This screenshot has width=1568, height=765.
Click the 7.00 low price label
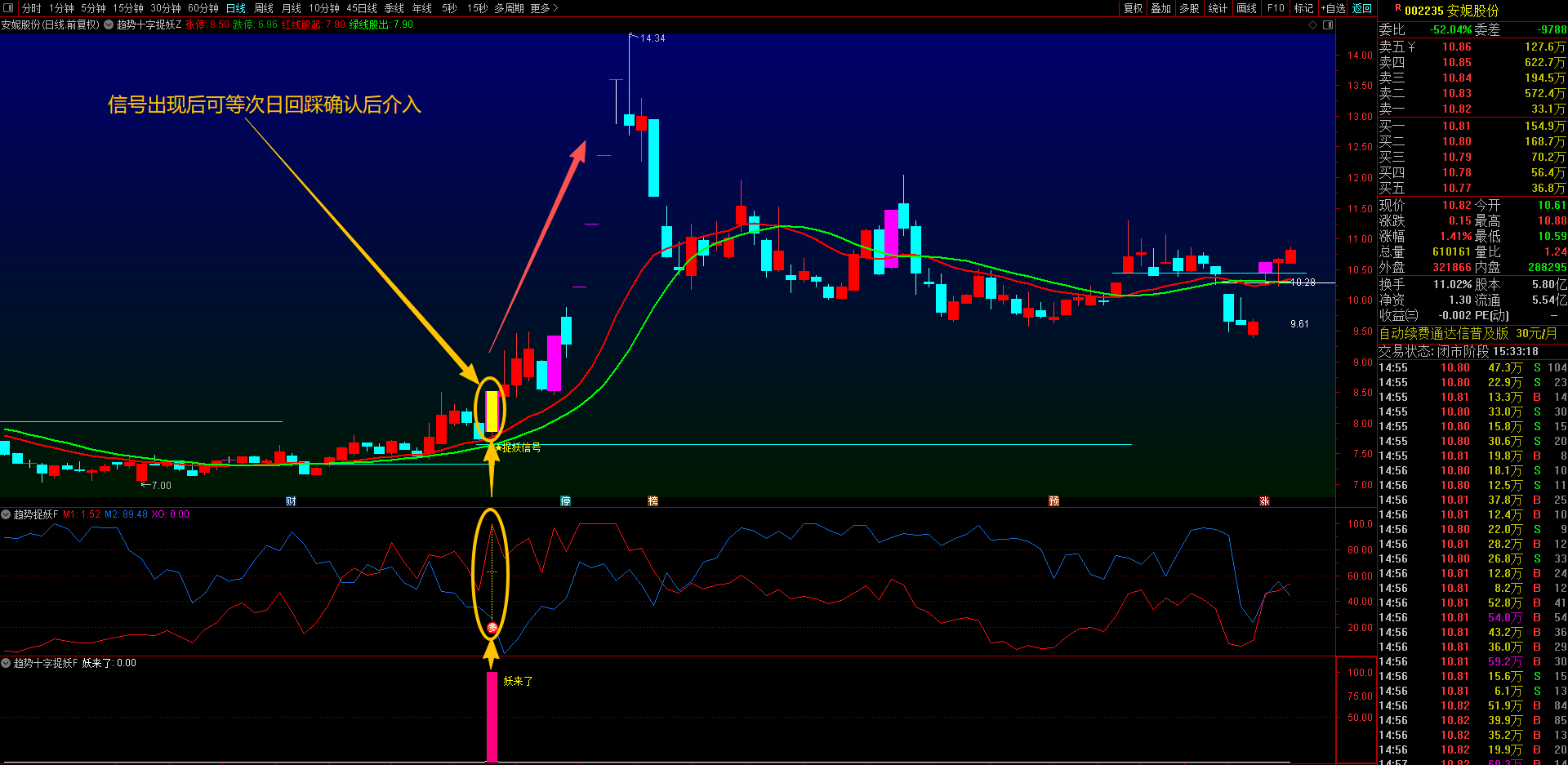(162, 486)
